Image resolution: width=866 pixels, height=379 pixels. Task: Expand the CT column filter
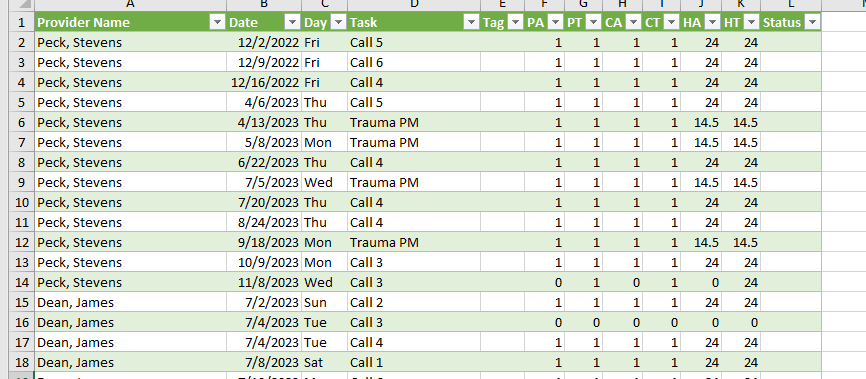(672, 23)
